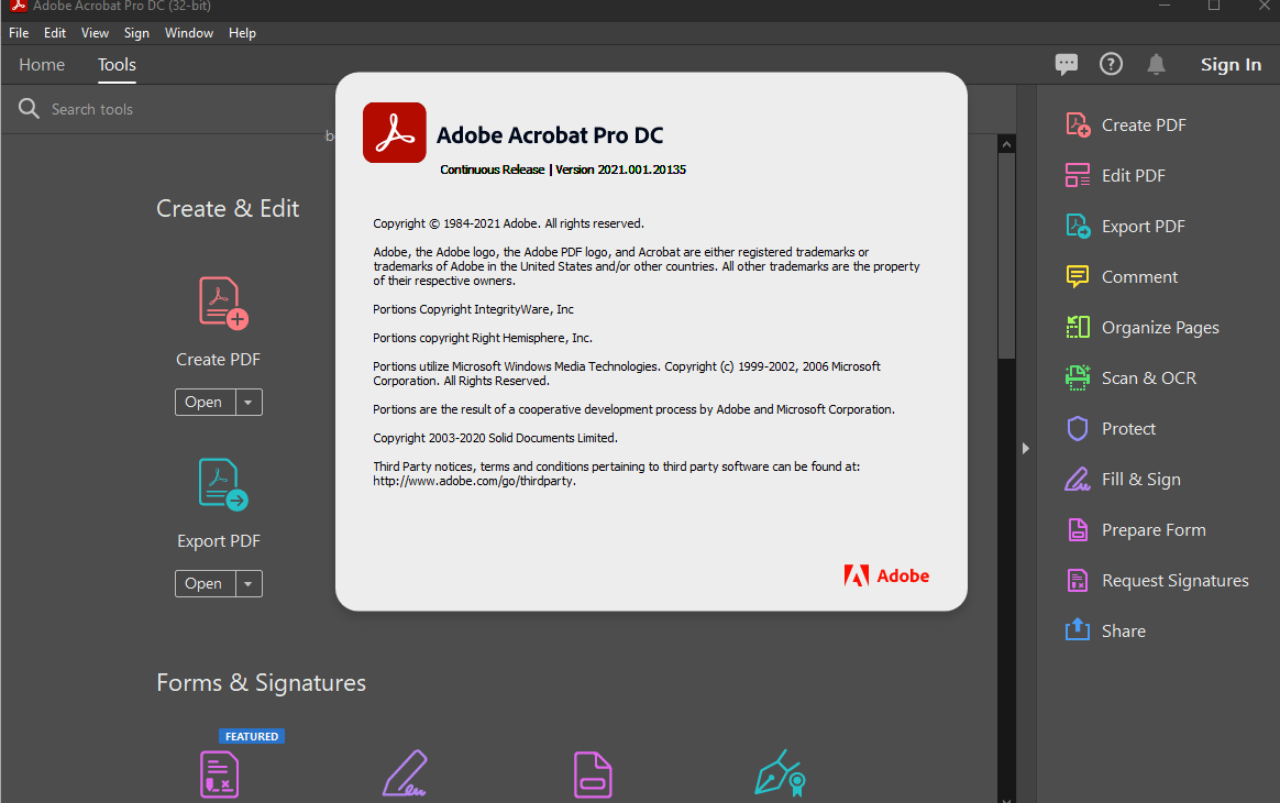
Task: Open the Export PDF sidebar icon
Action: point(1077,226)
